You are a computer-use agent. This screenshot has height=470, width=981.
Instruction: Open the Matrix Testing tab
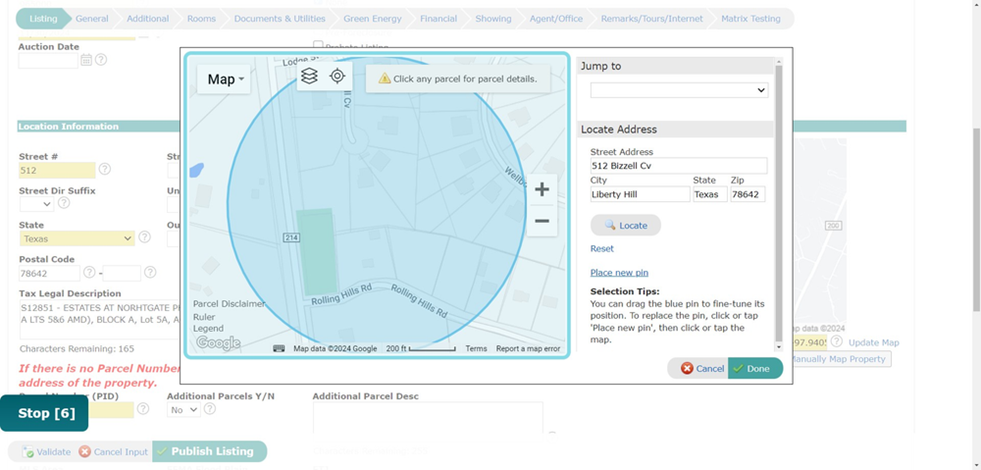coord(751,19)
